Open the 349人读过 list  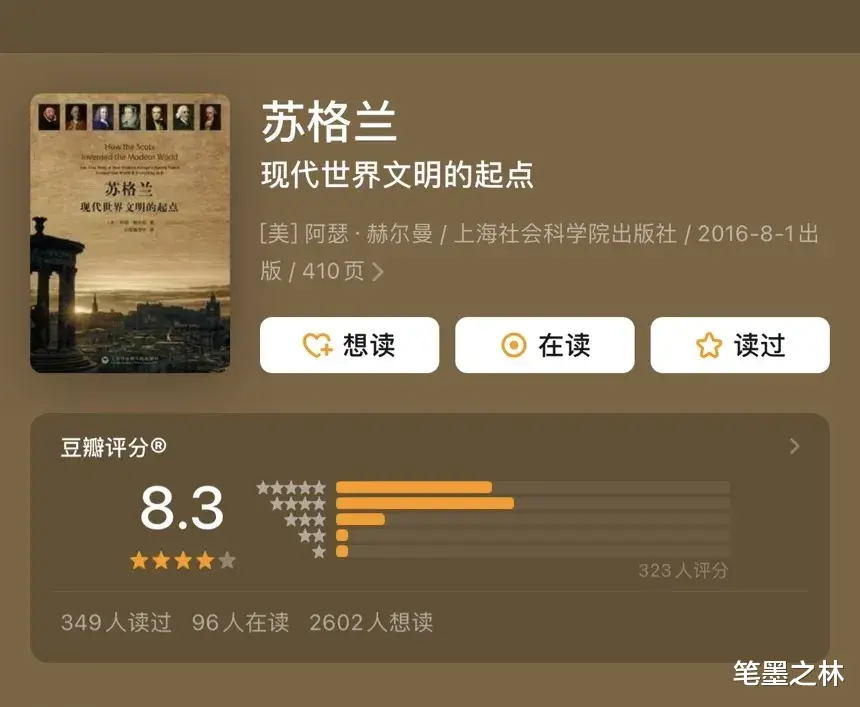[x=116, y=623]
